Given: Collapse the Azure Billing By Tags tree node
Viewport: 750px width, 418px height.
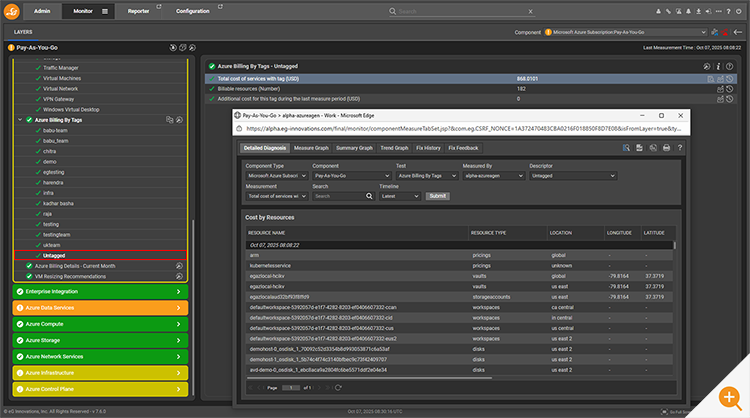Looking at the screenshot, I should [x=20, y=120].
